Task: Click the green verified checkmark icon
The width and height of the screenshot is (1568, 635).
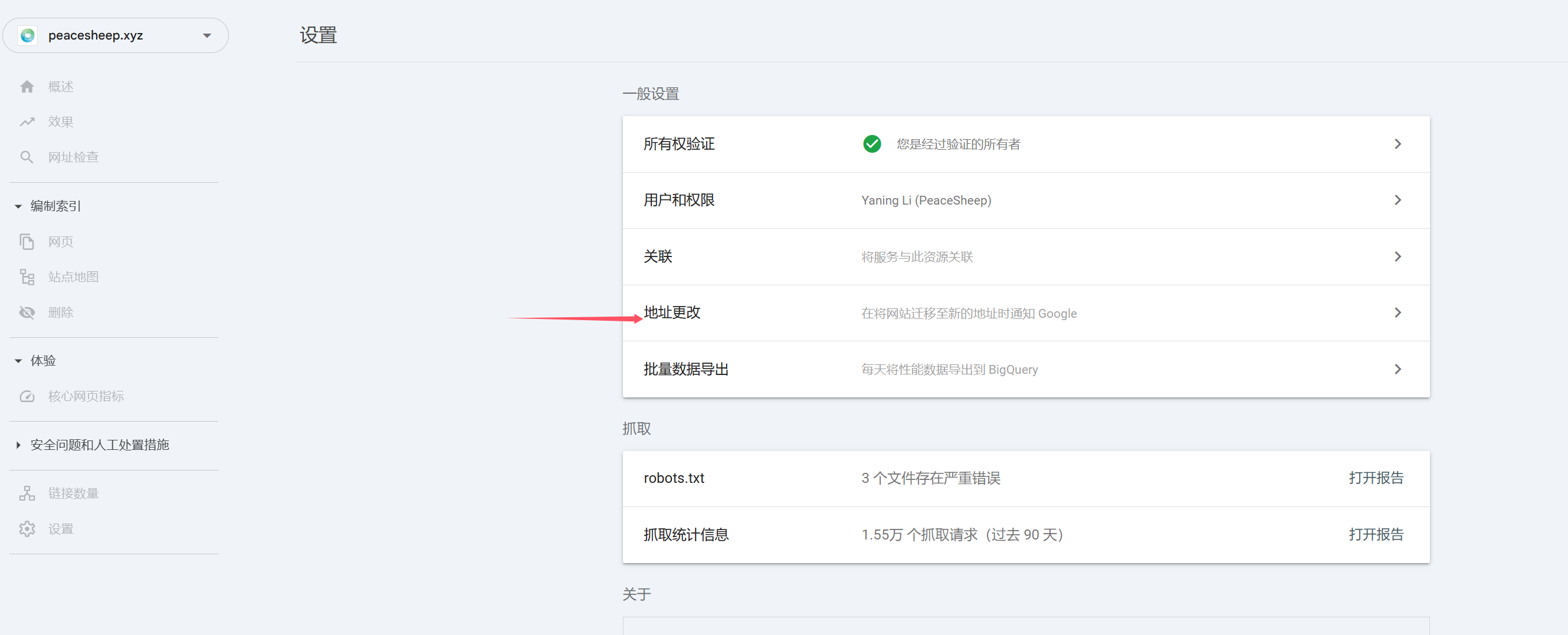Action: pos(872,144)
